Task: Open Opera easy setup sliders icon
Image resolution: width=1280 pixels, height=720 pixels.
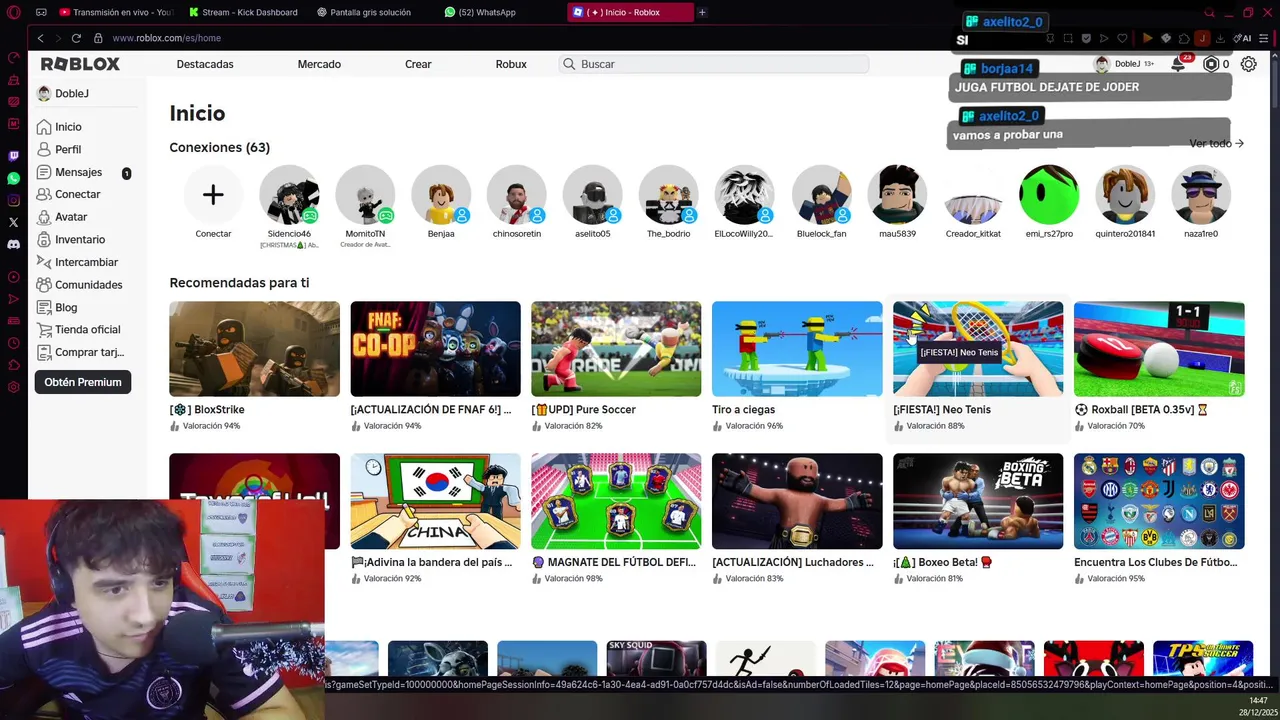Action: coord(1265,38)
